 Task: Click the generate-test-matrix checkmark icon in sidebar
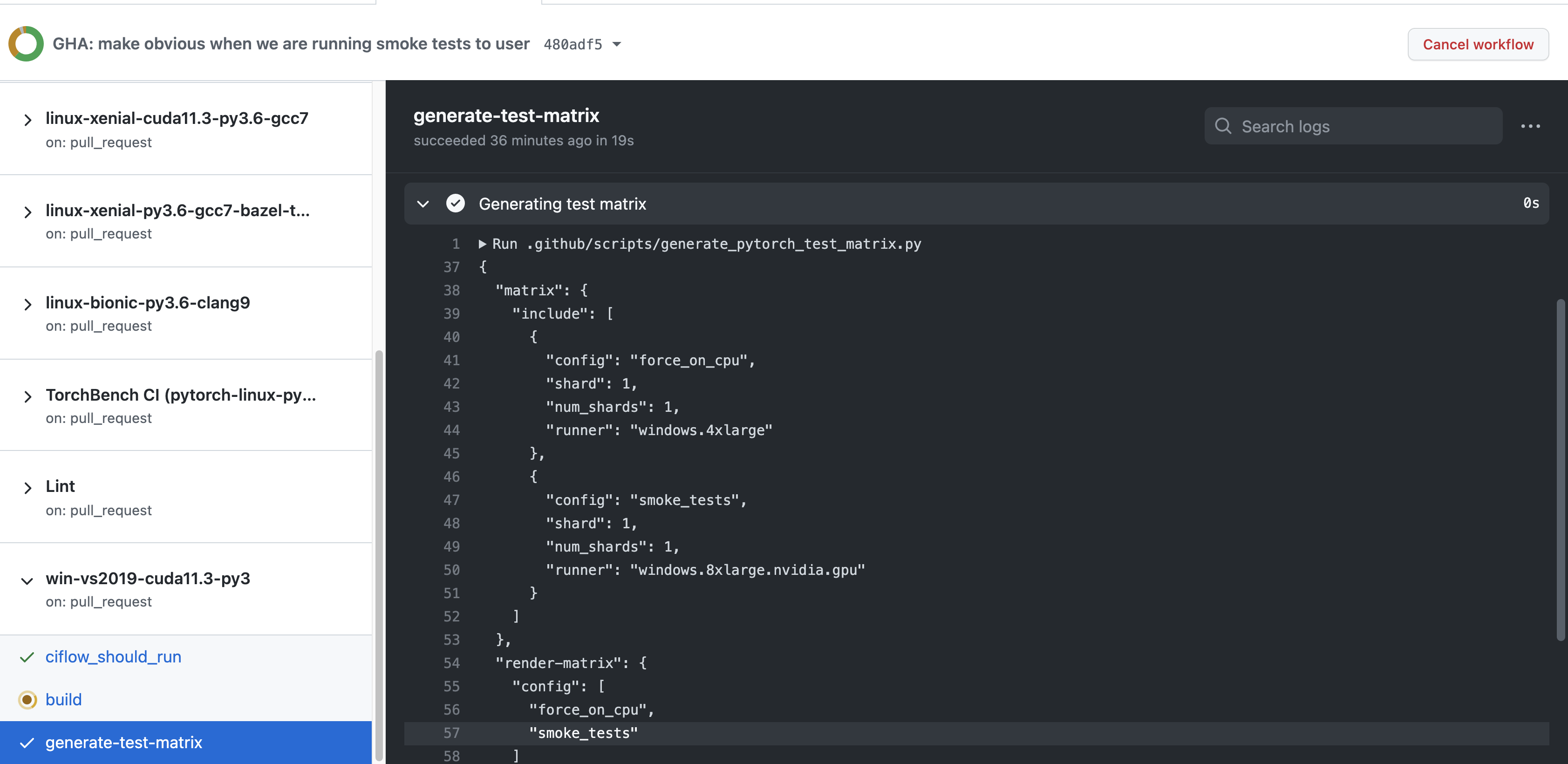27,743
